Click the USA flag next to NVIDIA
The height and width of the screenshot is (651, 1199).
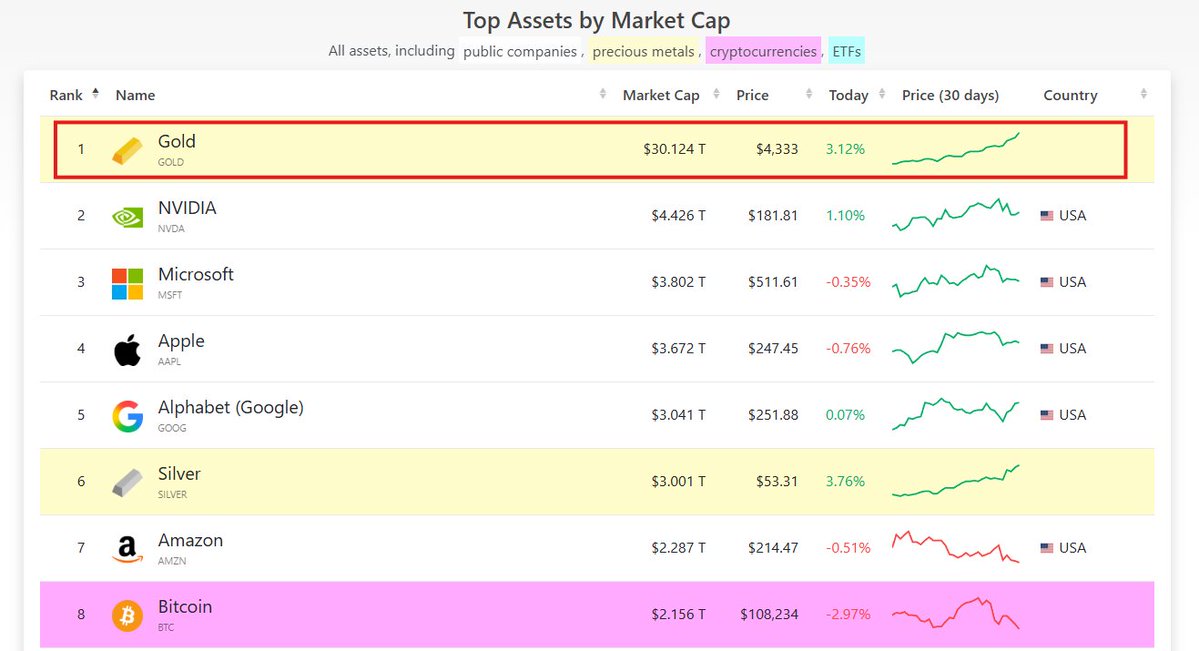[1048, 215]
